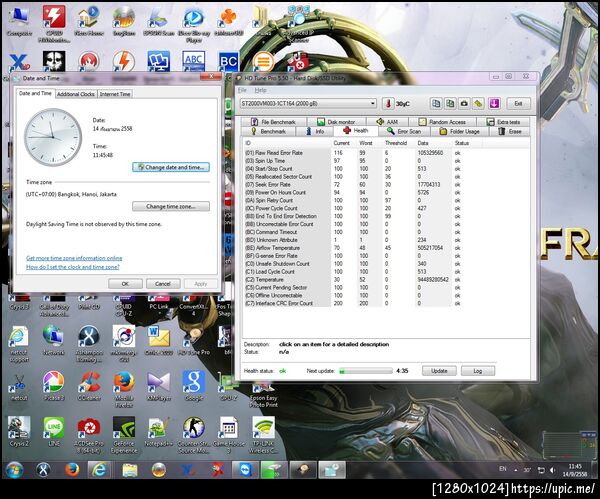Select the Raw Read Error Rate row
The width and height of the screenshot is (600, 499).
click(354, 153)
